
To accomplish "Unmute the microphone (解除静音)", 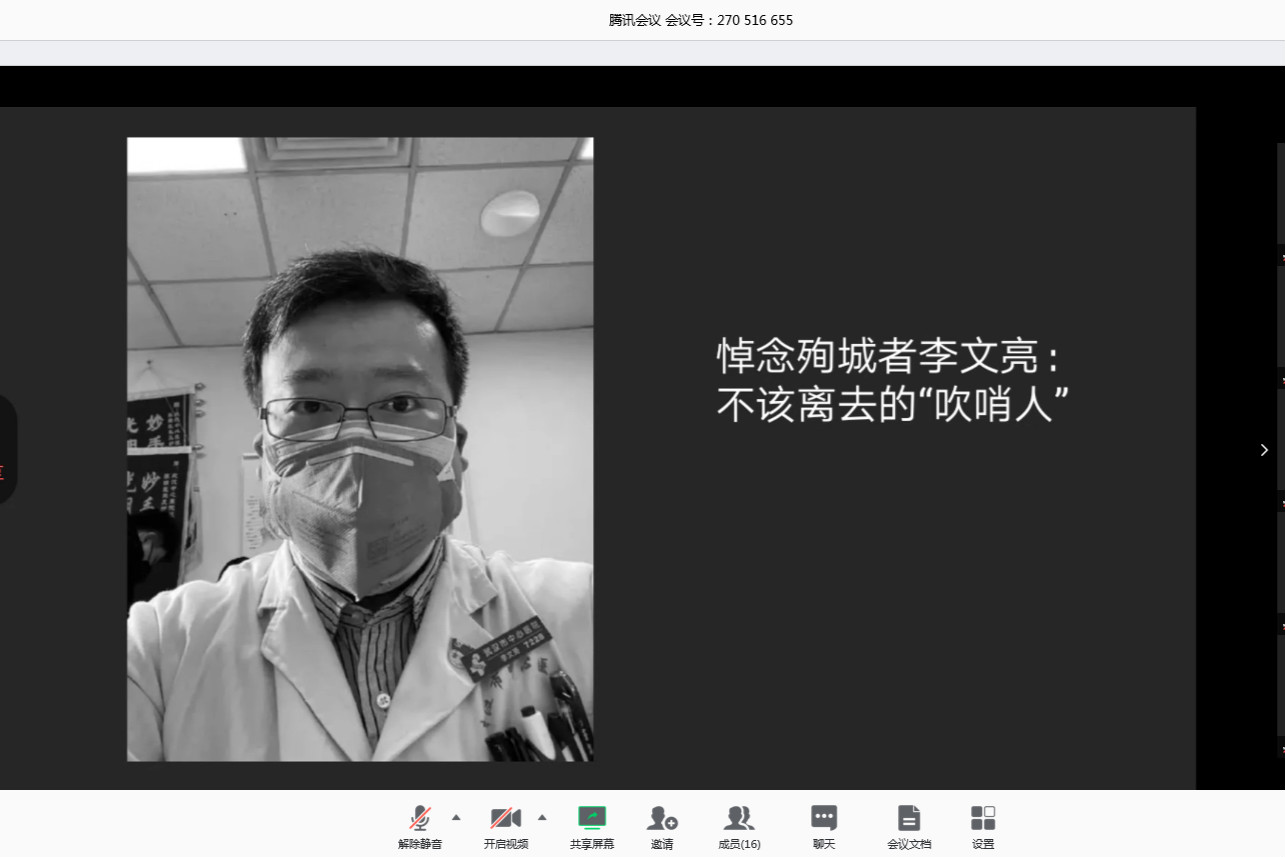I will click(x=420, y=826).
